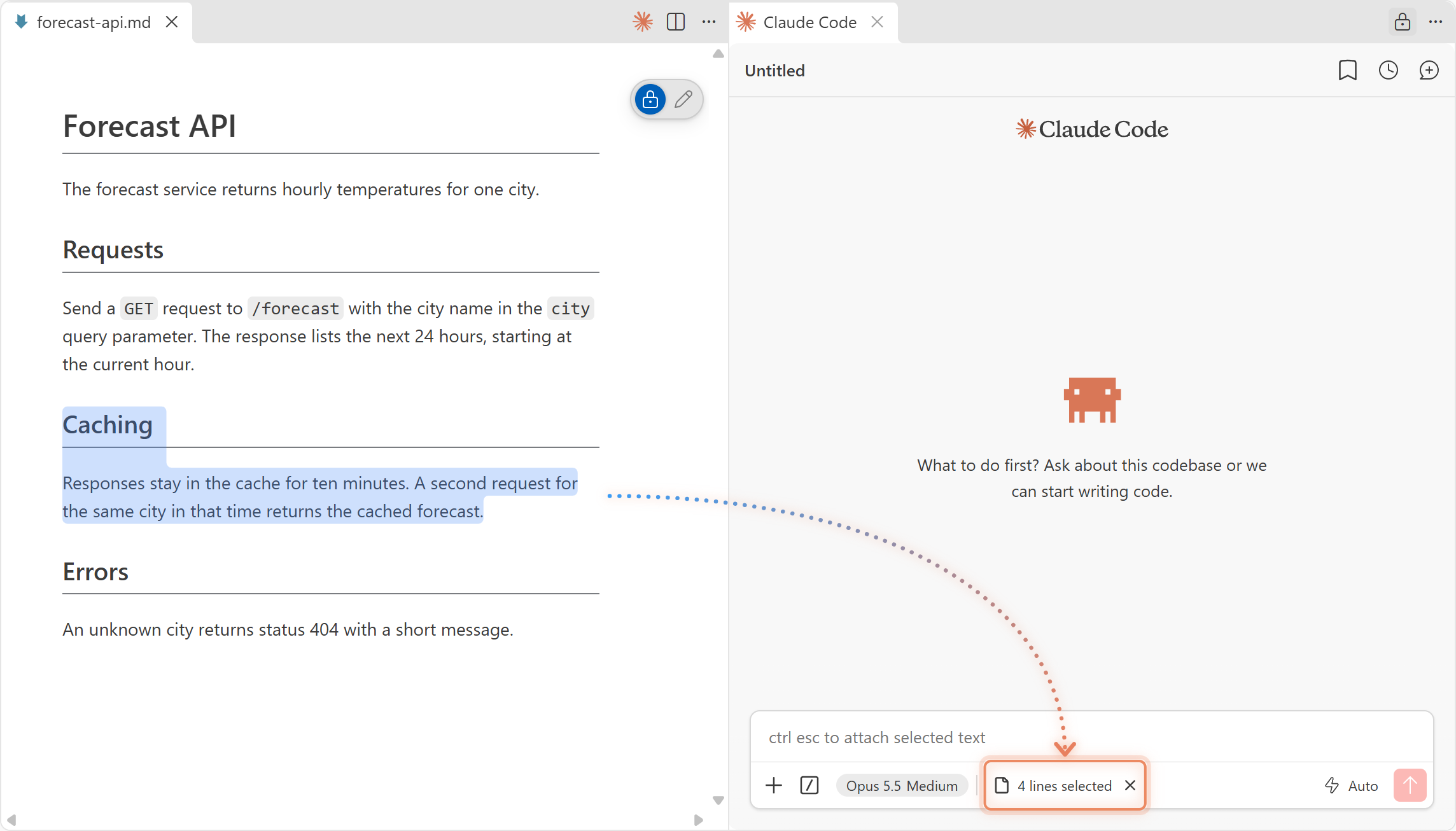
Task: Click the city inline code text
Action: tap(570, 309)
